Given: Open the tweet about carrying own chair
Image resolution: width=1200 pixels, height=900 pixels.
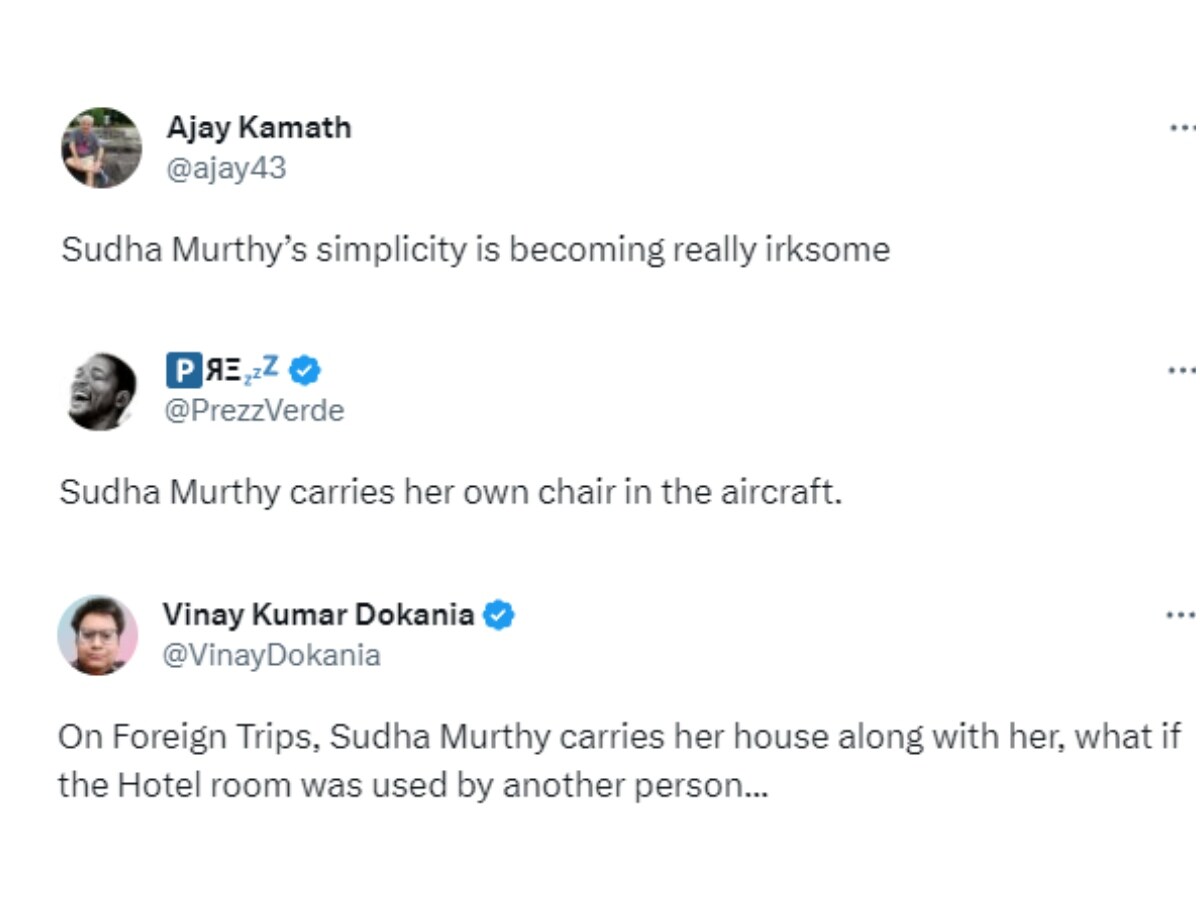Looking at the screenshot, I should pyautogui.click(x=450, y=492).
